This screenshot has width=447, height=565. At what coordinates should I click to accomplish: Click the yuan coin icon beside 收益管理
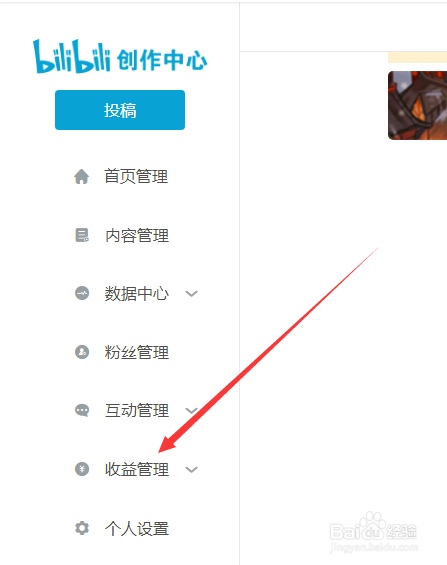82,469
